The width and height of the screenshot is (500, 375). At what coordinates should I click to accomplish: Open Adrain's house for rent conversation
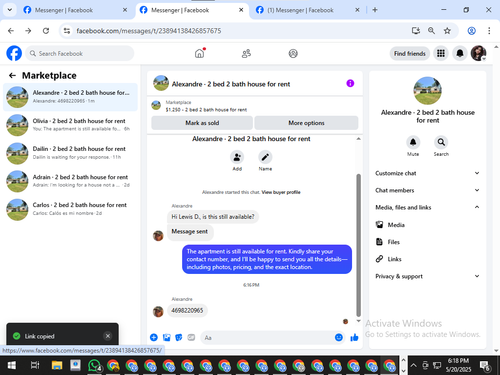[70, 181]
